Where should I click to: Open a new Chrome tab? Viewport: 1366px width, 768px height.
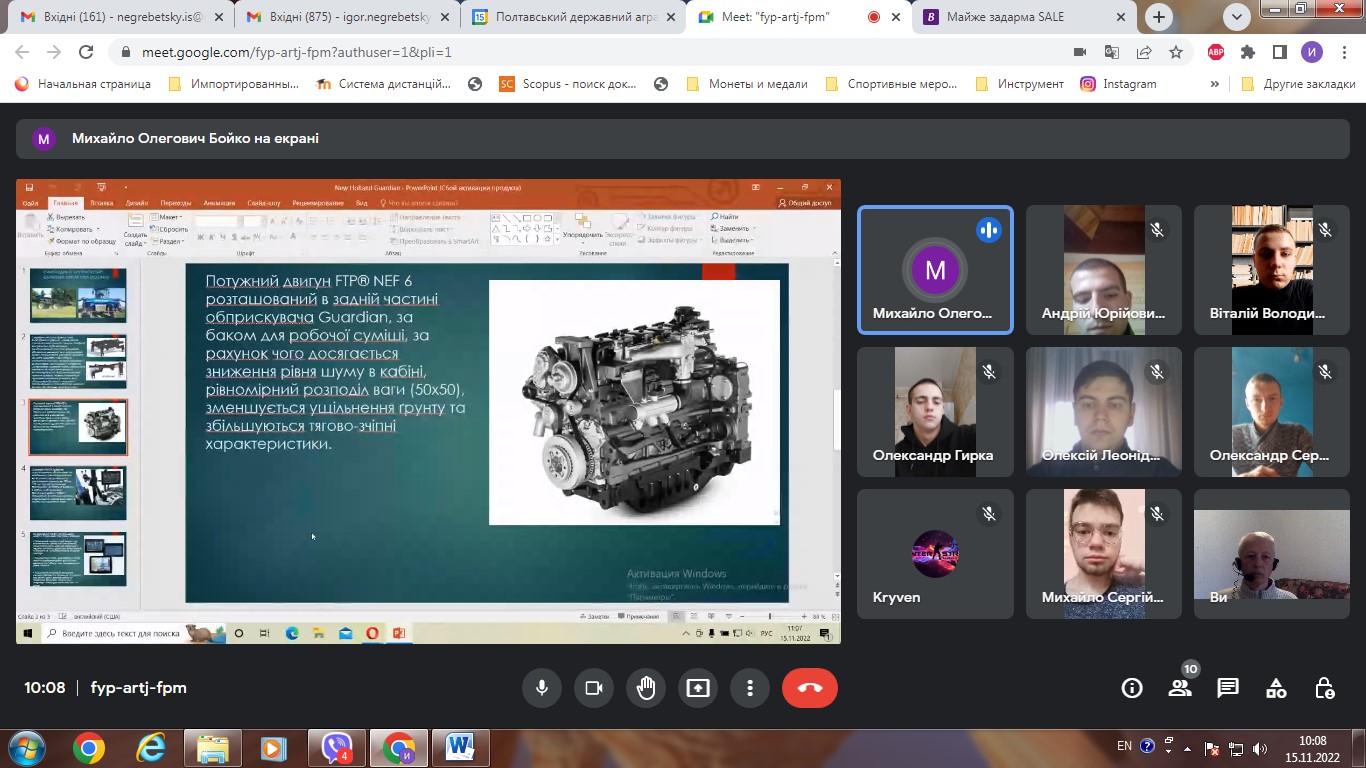tap(1159, 17)
